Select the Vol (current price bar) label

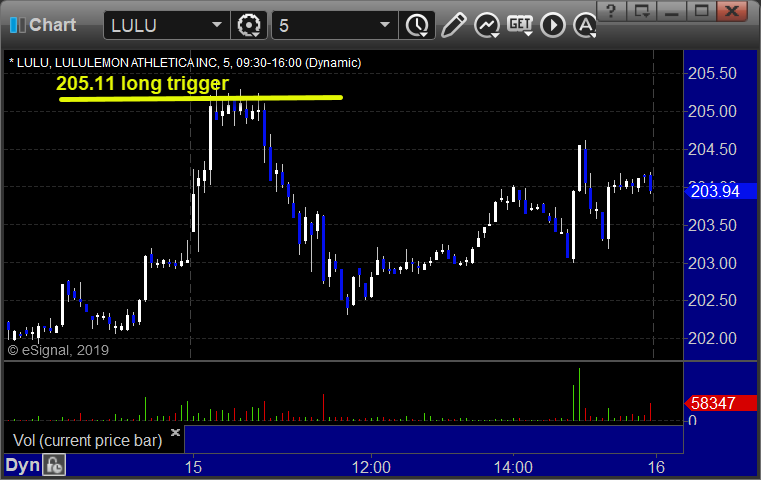pyautogui.click(x=87, y=441)
